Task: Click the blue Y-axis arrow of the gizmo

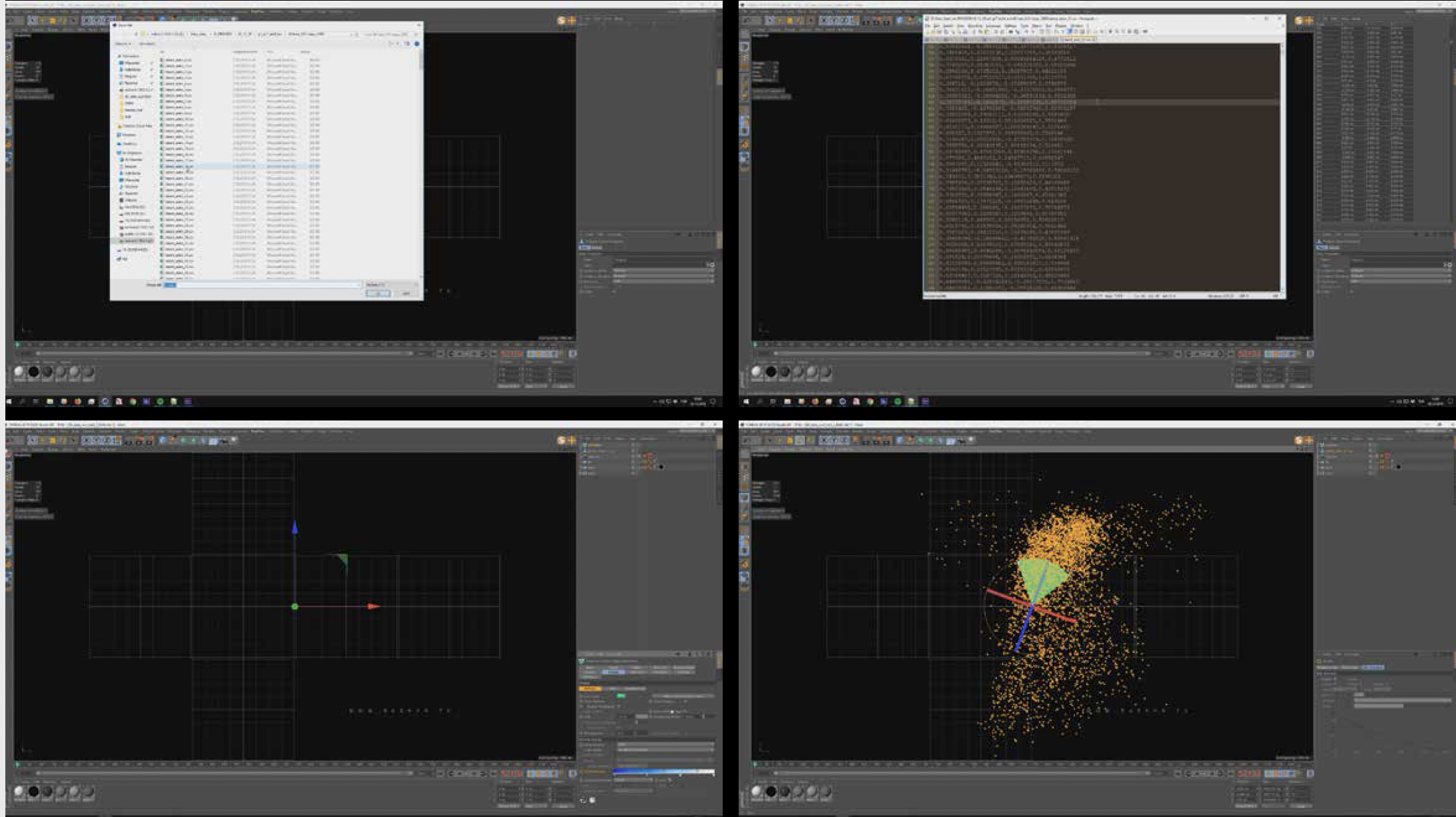Action: (x=294, y=528)
